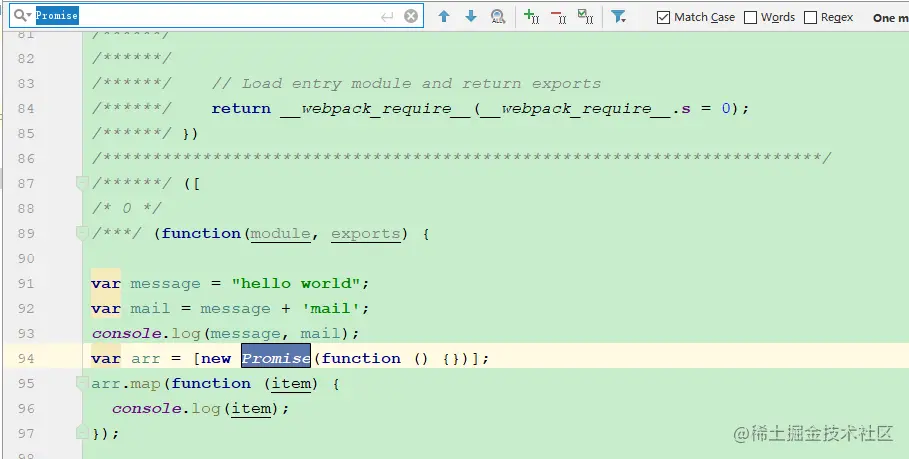Click the 'new' keyword on line 94
Image resolution: width=909 pixels, height=459 pixels.
tap(216, 359)
